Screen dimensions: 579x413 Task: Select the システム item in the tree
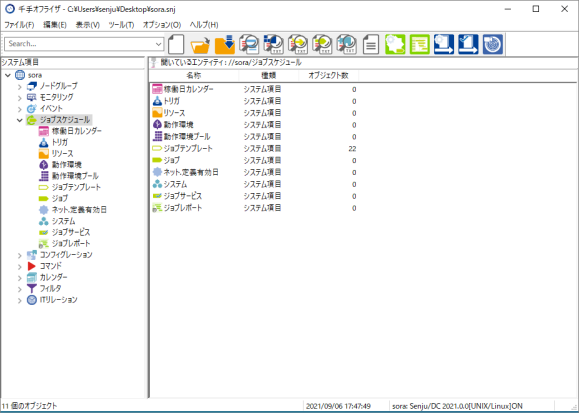[x=64, y=221]
